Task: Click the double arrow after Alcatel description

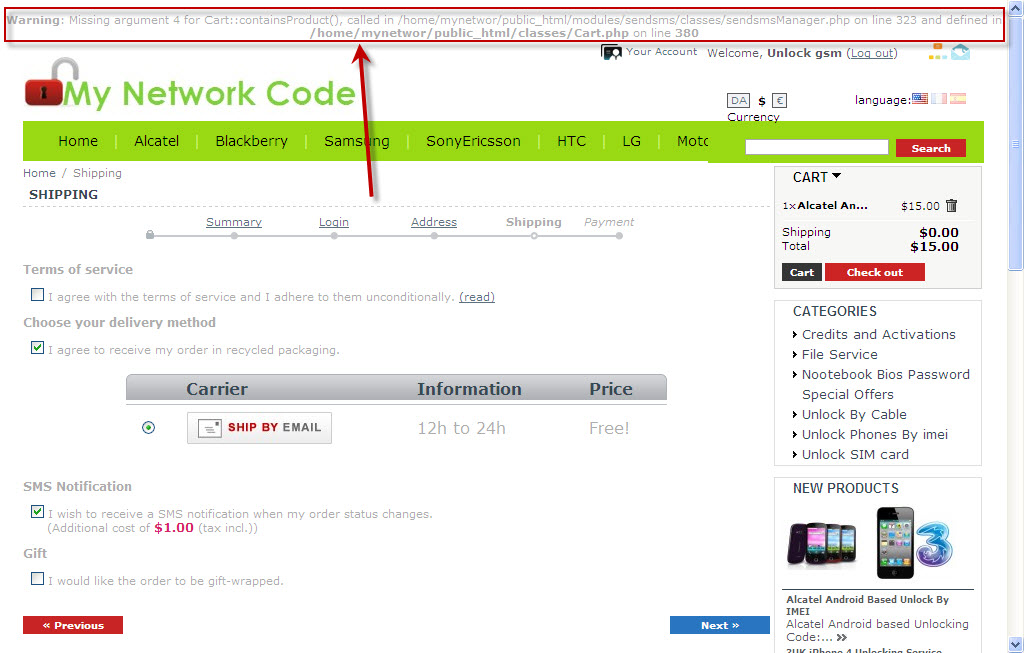Action: point(842,637)
